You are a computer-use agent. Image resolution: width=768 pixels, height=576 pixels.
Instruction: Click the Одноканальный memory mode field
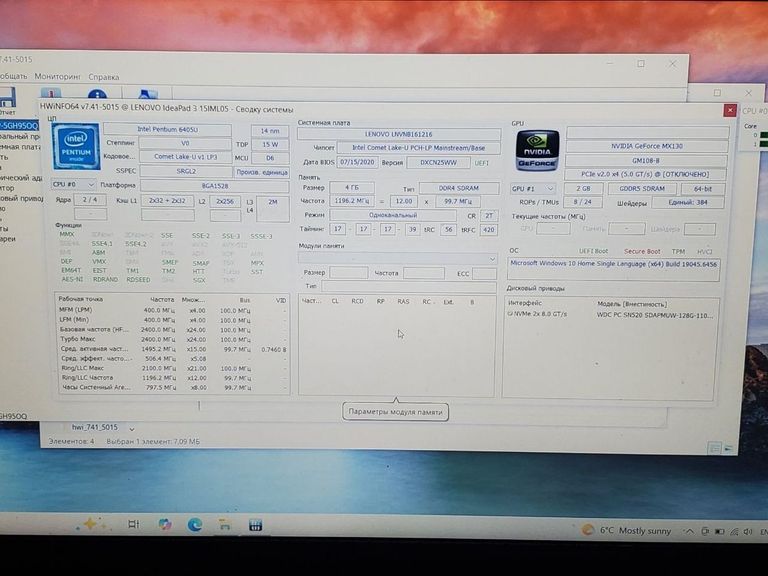tap(393, 215)
